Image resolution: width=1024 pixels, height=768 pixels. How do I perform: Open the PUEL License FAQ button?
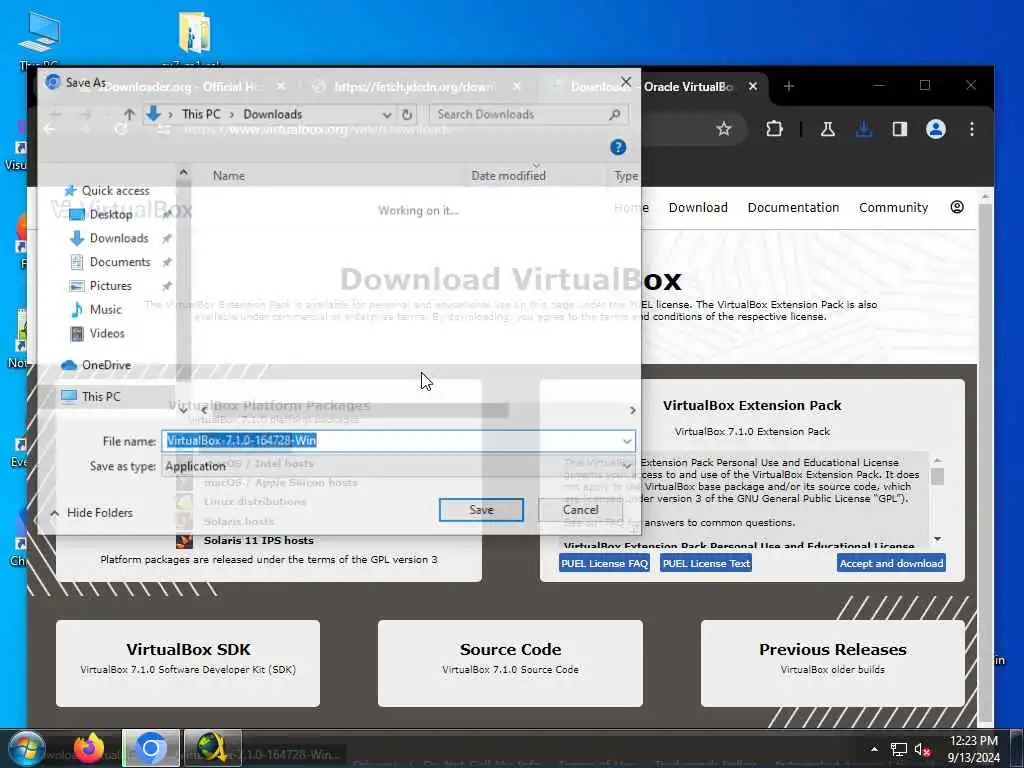coord(604,563)
